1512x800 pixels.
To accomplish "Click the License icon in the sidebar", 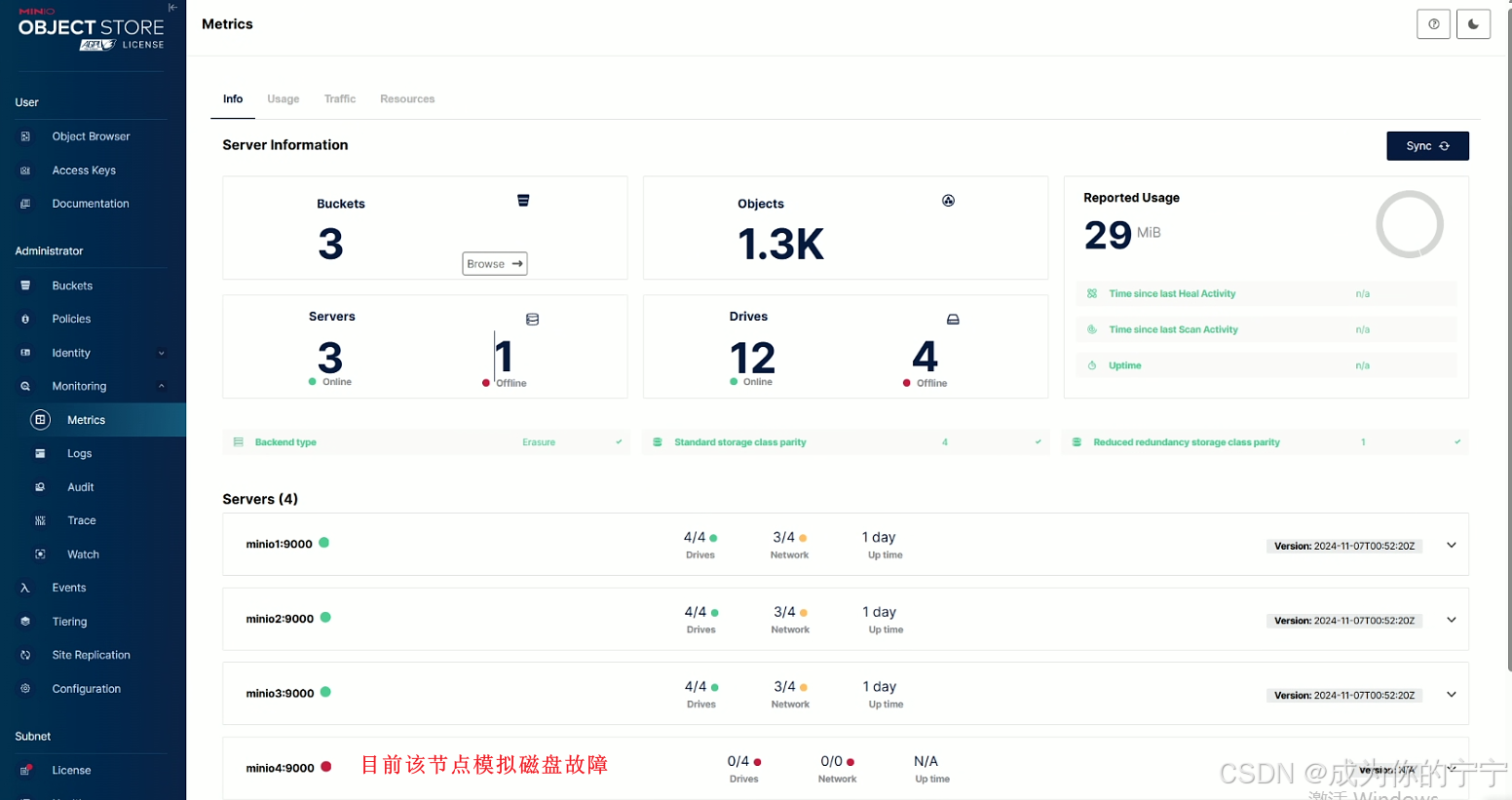I will click(x=25, y=770).
